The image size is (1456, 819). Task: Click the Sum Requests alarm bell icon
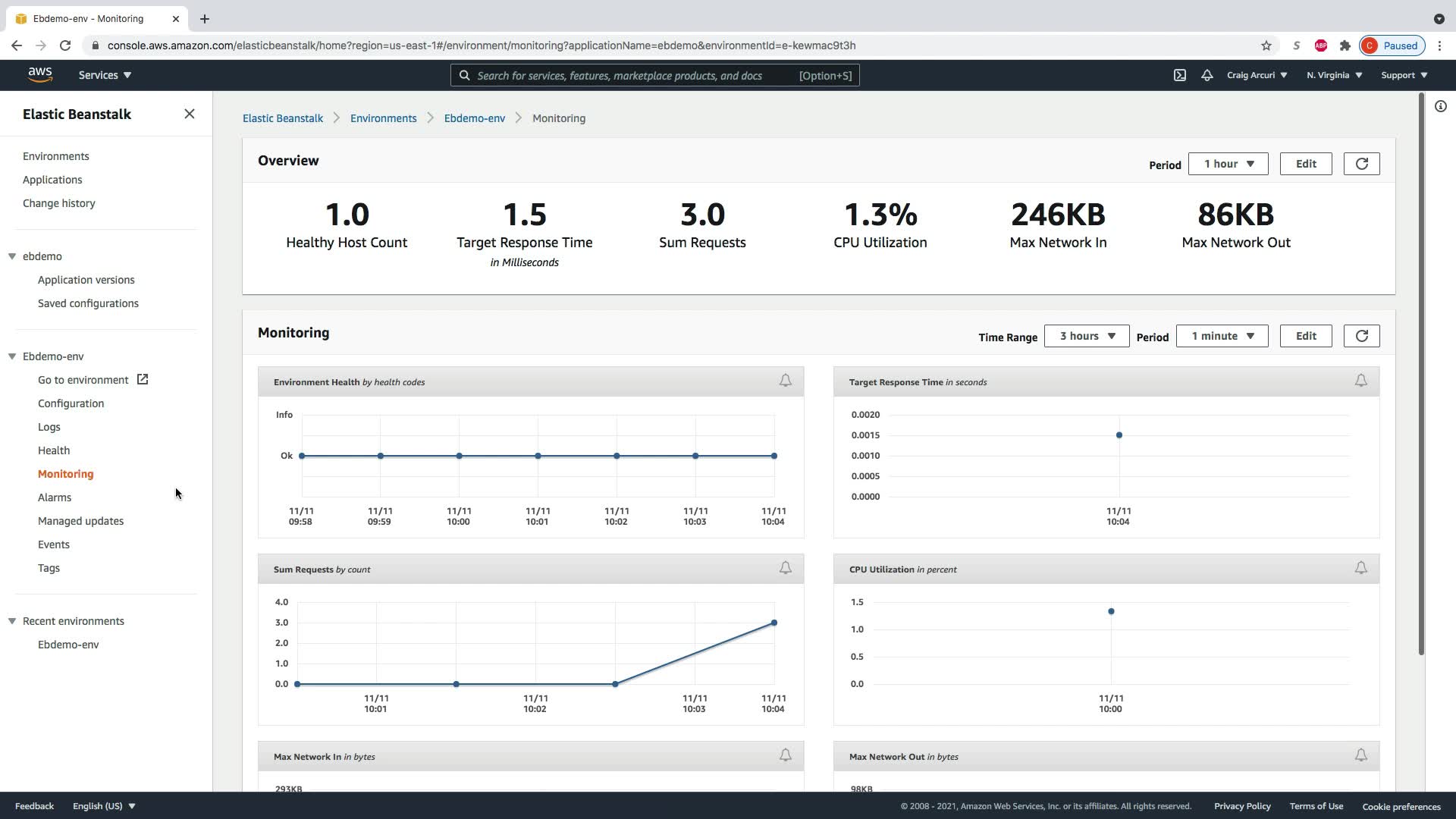coord(785,568)
